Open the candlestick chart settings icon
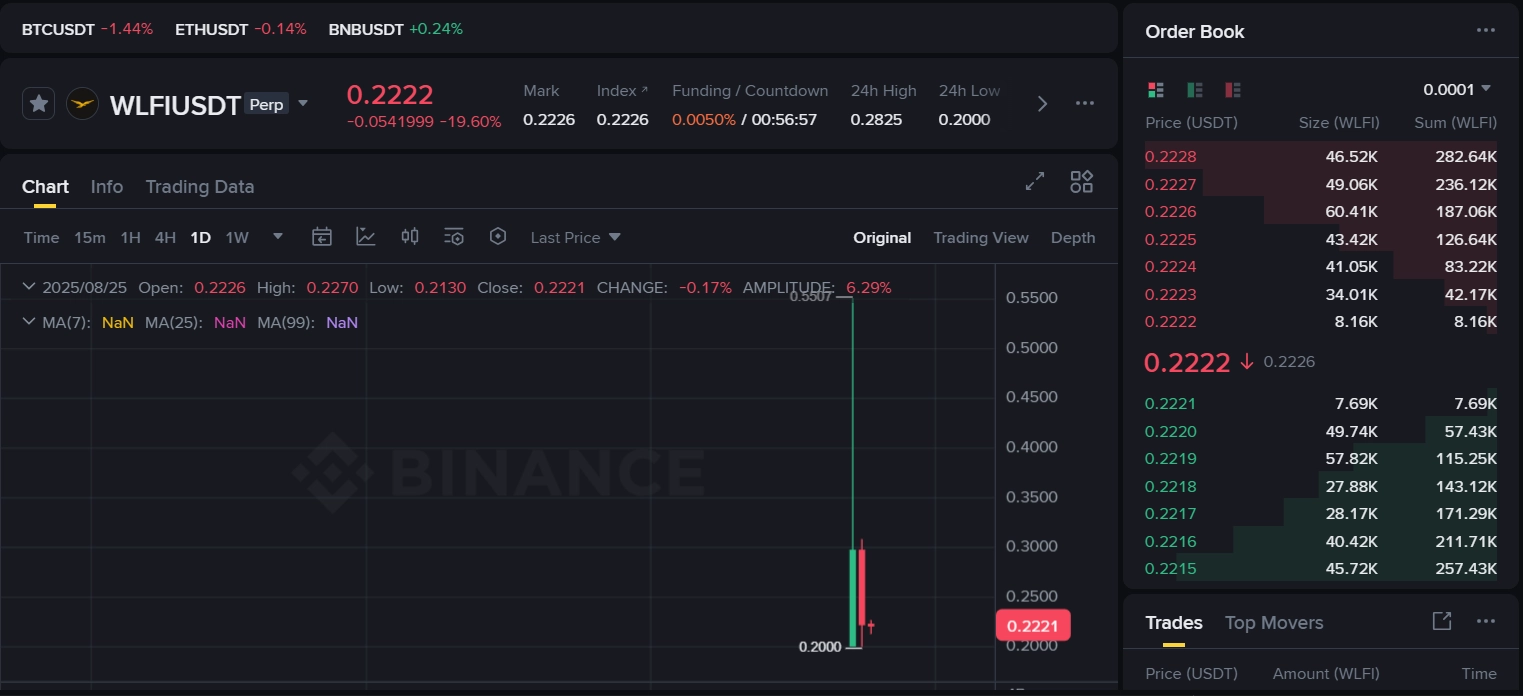 [409, 236]
